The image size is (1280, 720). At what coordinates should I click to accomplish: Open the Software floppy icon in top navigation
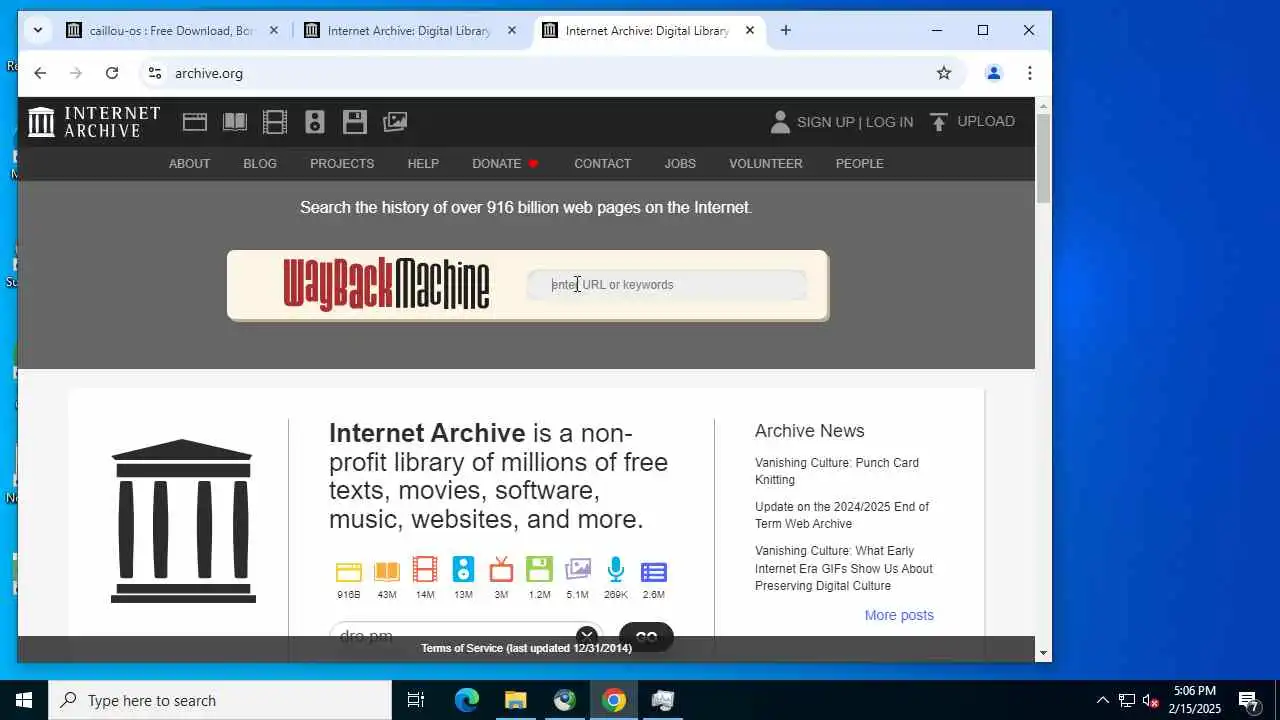[x=355, y=122]
